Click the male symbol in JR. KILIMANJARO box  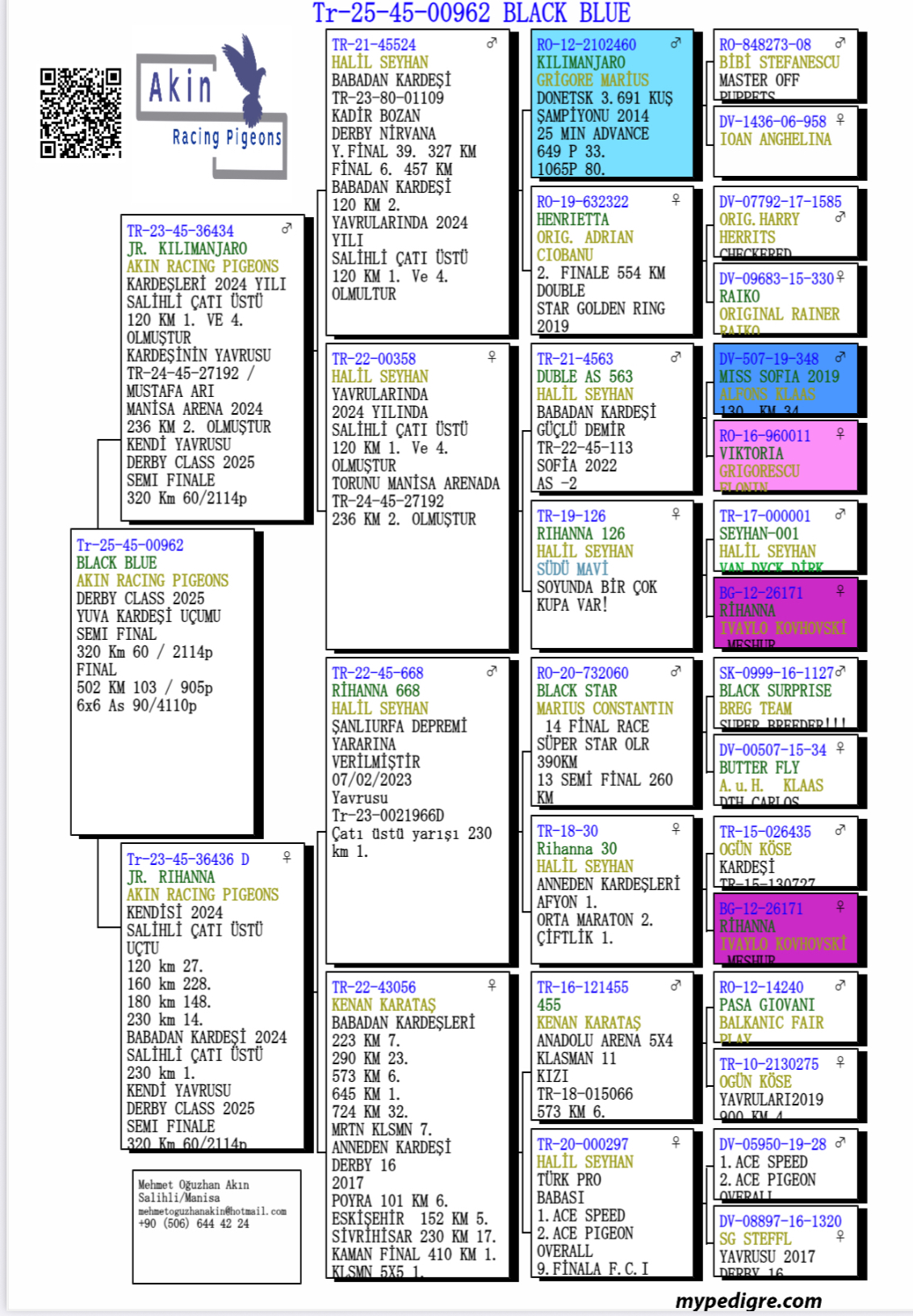pyautogui.click(x=287, y=229)
